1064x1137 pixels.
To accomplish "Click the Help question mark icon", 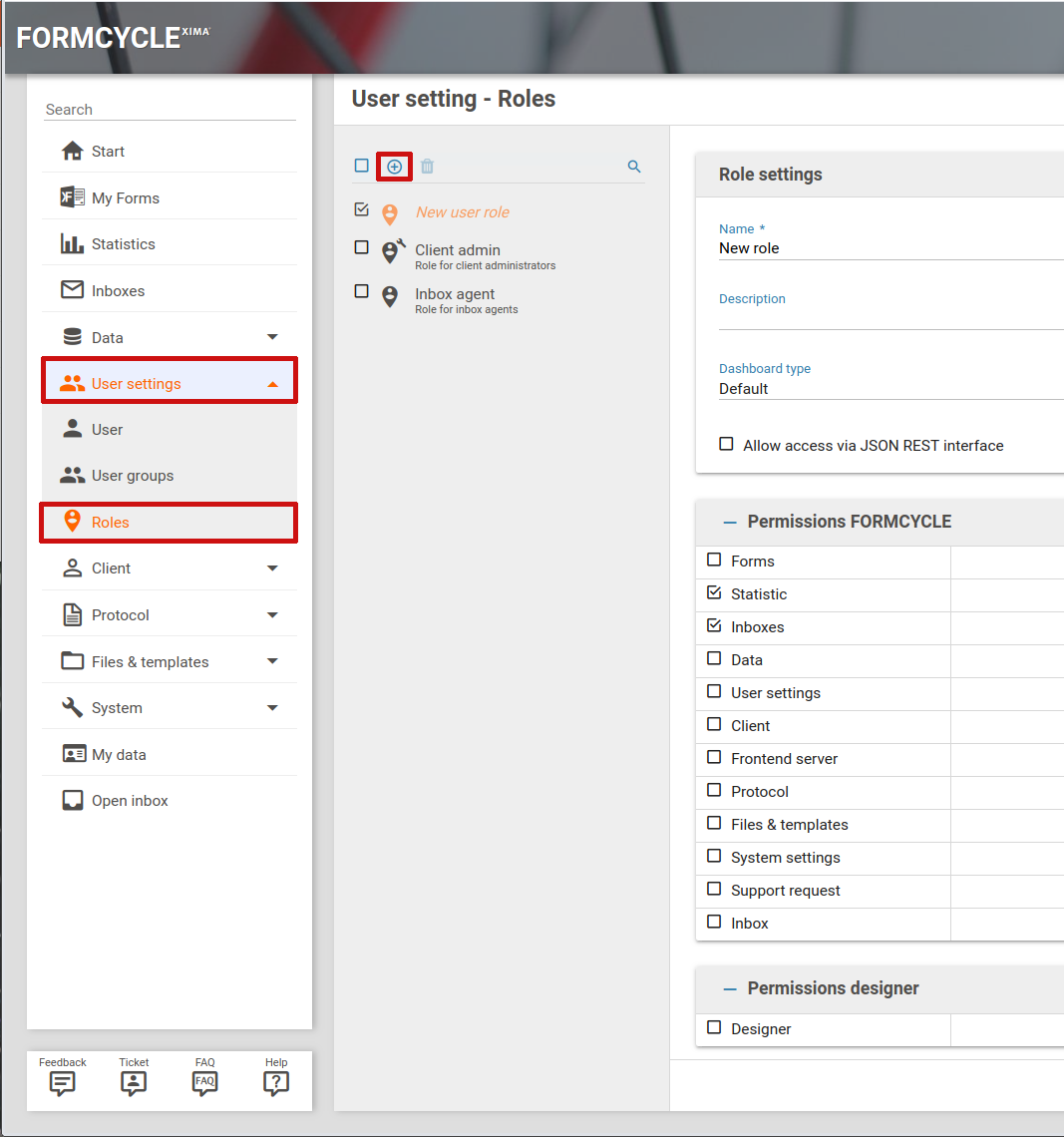I will click(x=276, y=1083).
